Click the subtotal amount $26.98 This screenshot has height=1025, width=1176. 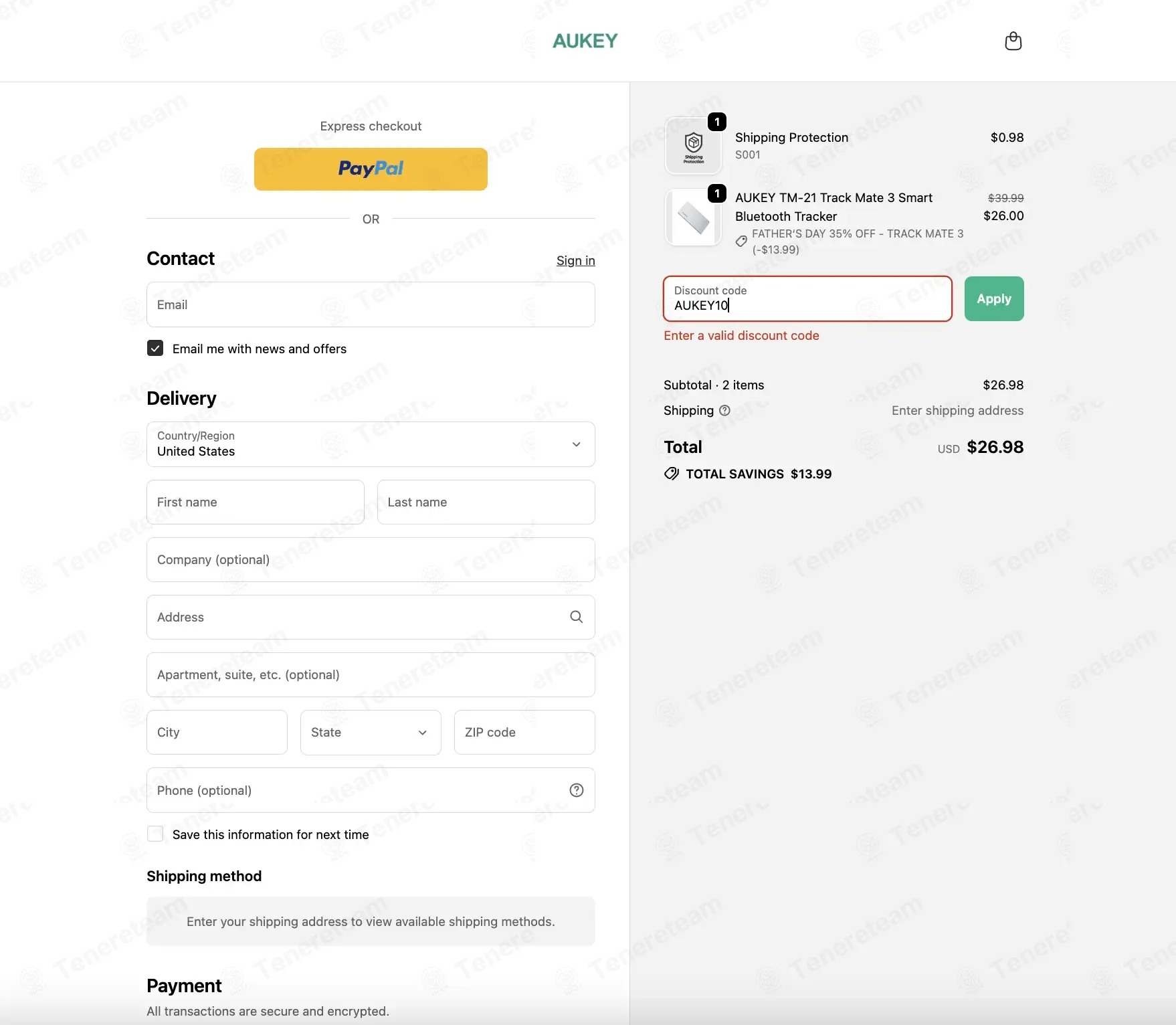click(x=1003, y=385)
